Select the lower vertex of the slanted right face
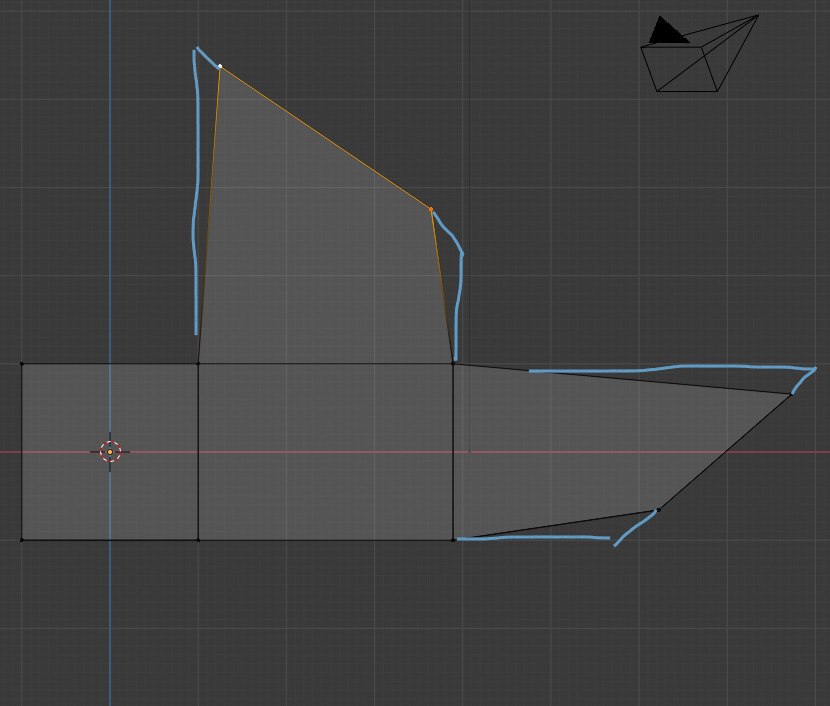This screenshot has width=830, height=706. tap(658, 510)
